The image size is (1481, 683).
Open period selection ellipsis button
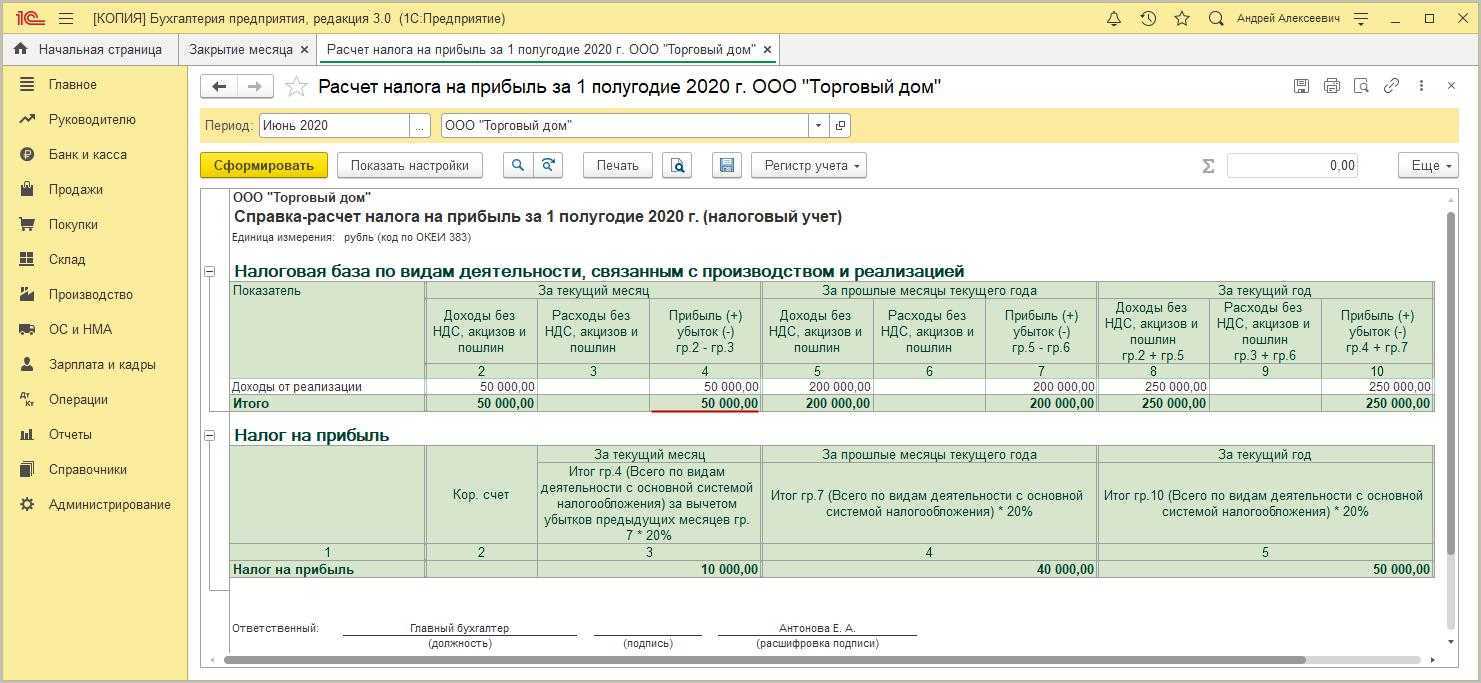coord(420,125)
